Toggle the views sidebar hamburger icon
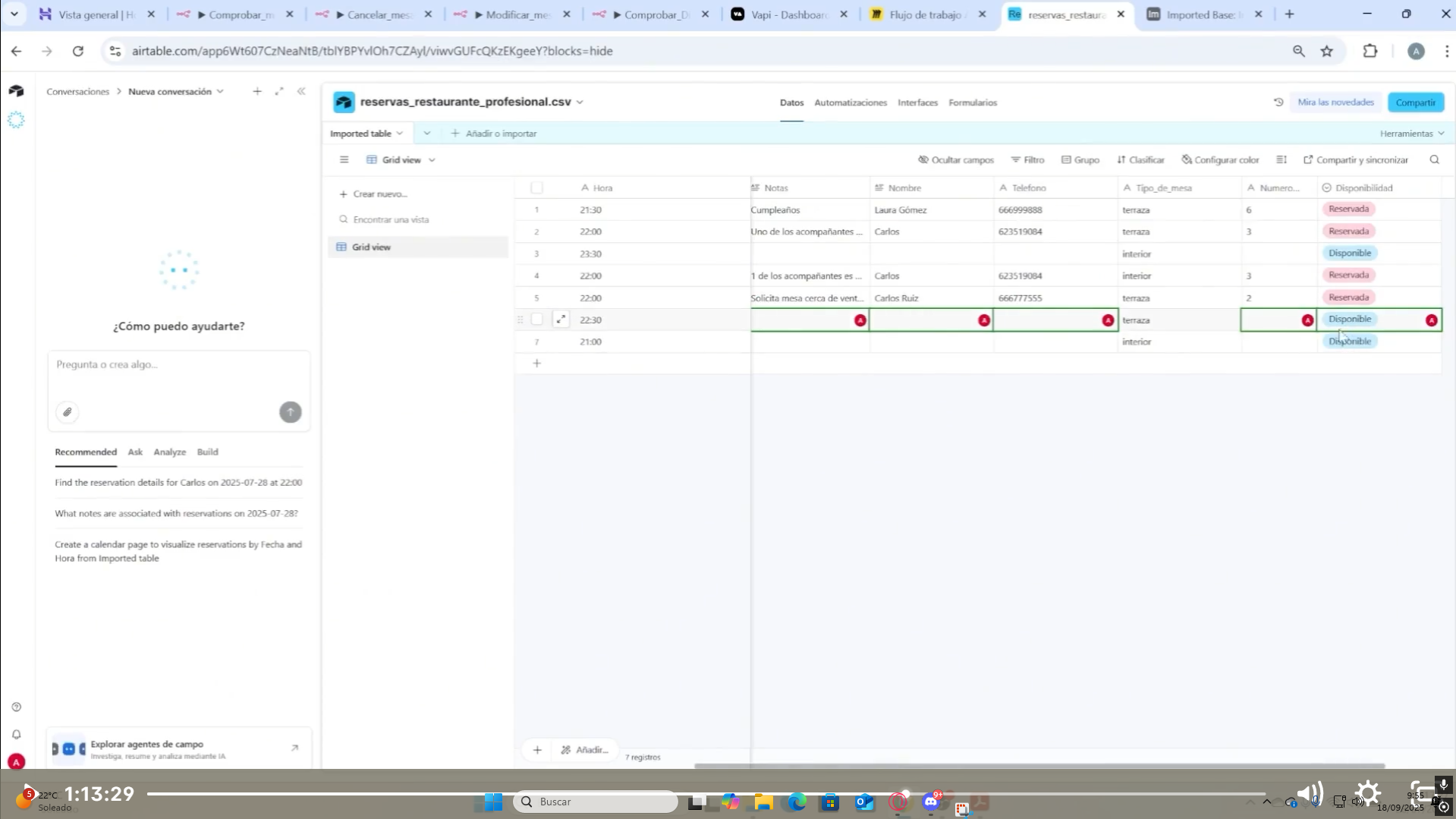This screenshot has height=819, width=1456. (x=344, y=160)
